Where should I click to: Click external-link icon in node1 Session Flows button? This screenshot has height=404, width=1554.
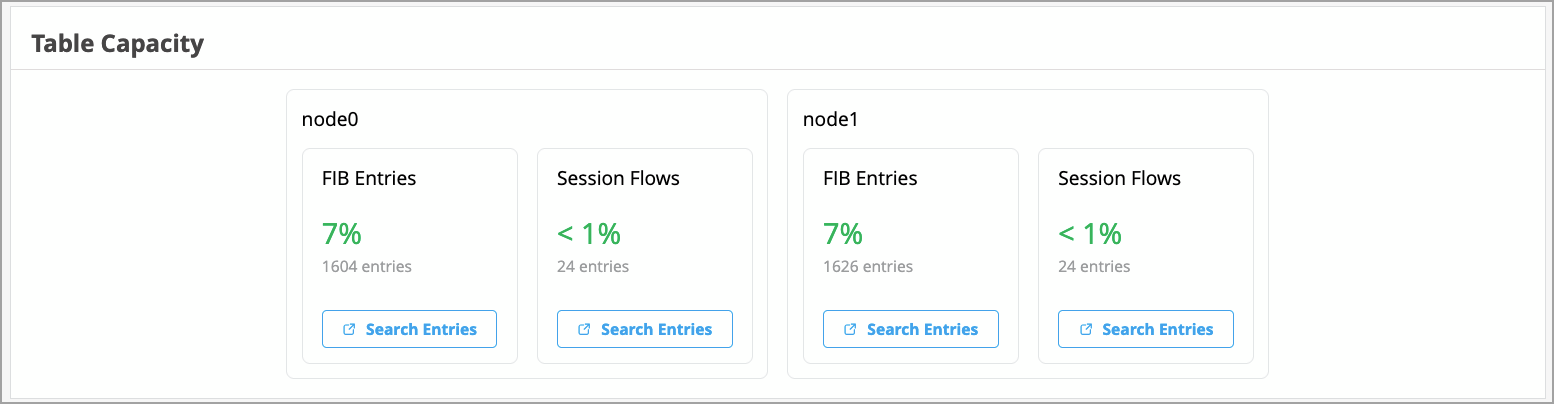click(x=1085, y=329)
